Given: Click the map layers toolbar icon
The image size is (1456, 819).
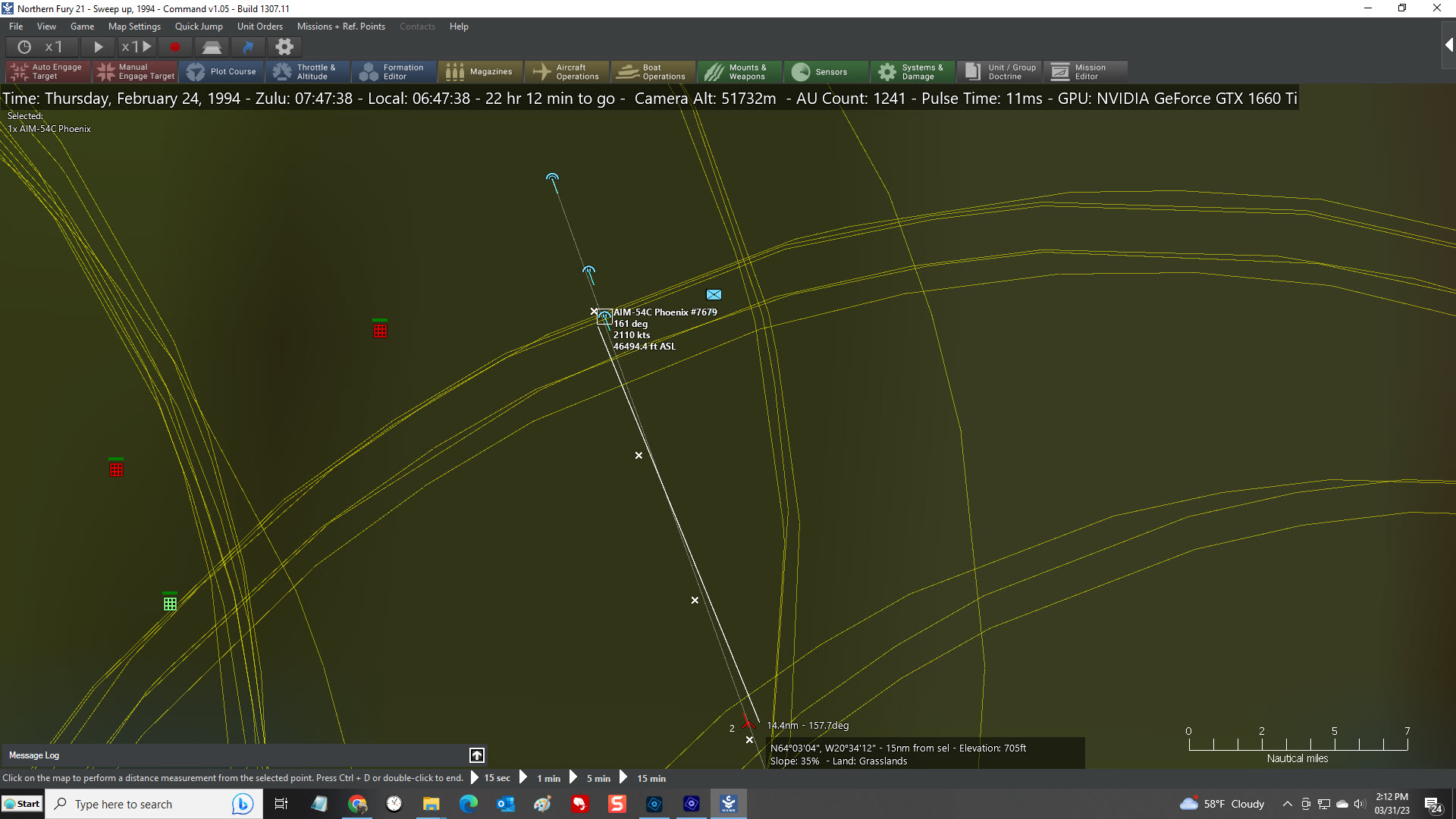Looking at the screenshot, I should (212, 47).
